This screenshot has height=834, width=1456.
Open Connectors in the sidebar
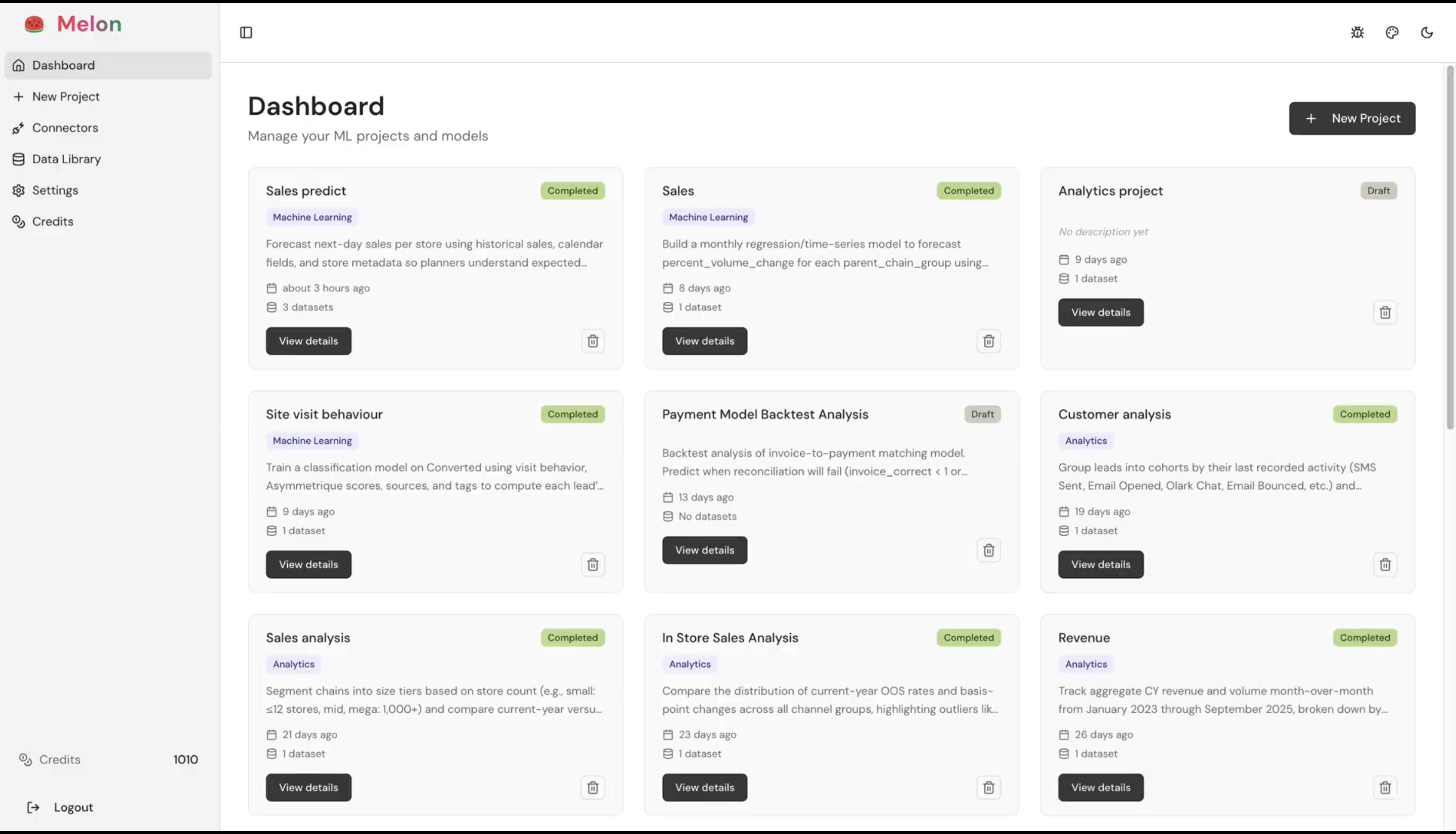click(x=65, y=128)
